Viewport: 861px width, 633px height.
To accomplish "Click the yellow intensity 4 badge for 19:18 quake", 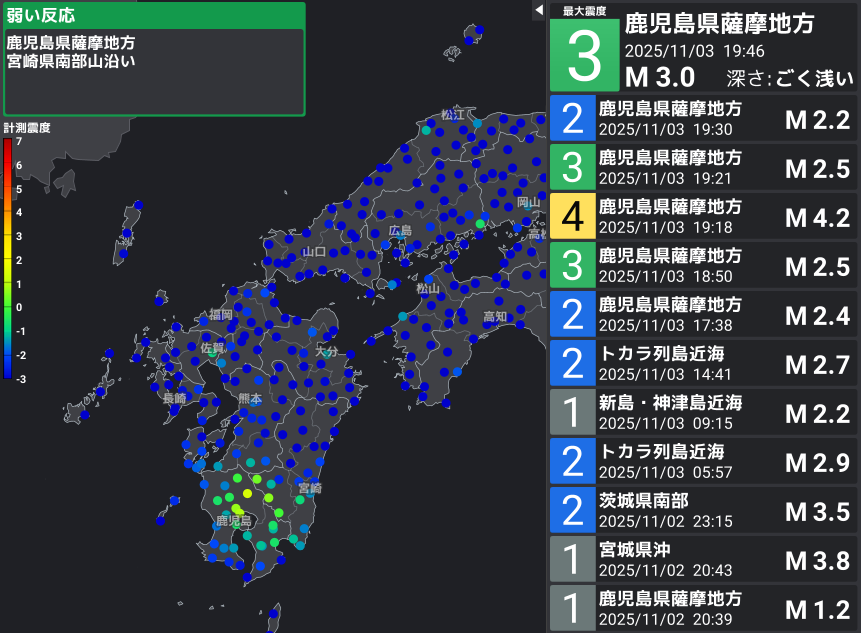I will click(572, 216).
